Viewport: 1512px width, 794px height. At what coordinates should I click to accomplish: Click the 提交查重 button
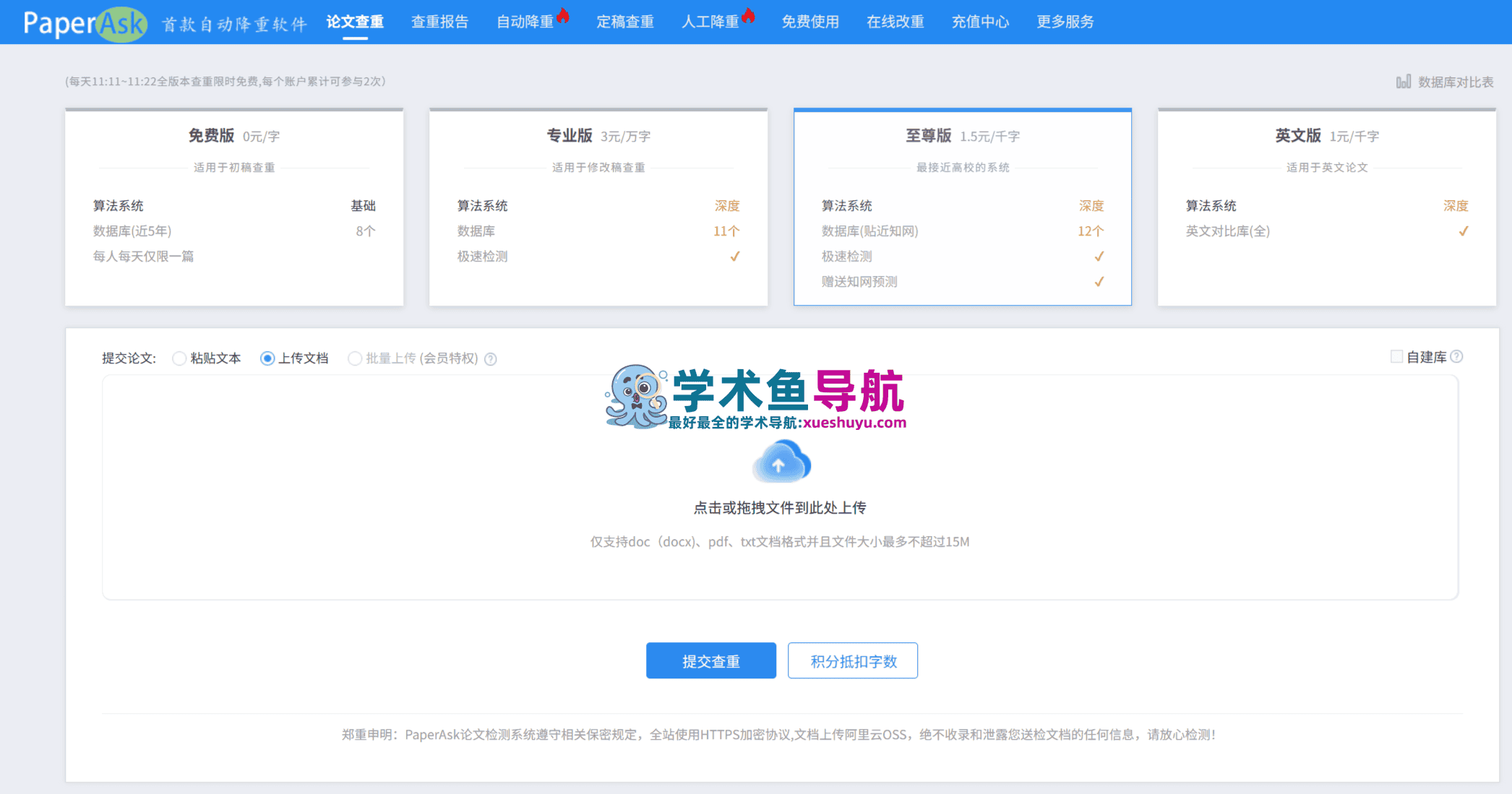(x=711, y=660)
